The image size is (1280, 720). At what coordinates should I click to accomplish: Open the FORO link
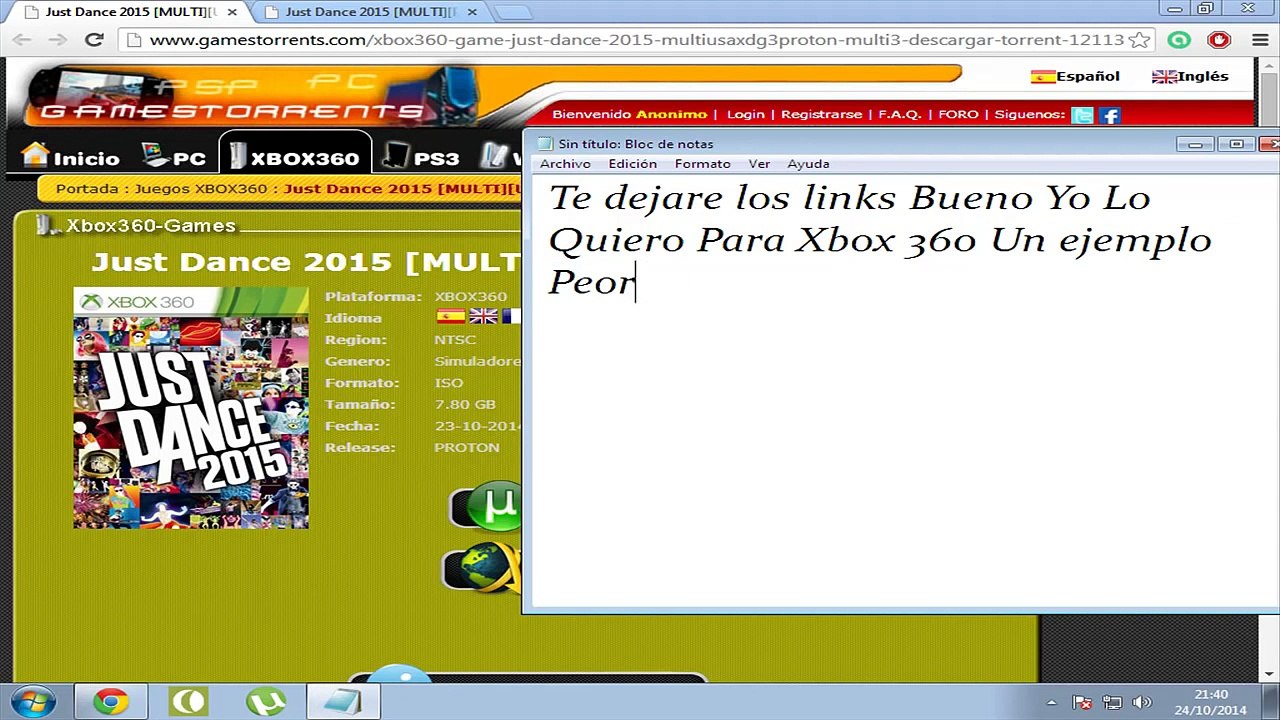coord(958,114)
